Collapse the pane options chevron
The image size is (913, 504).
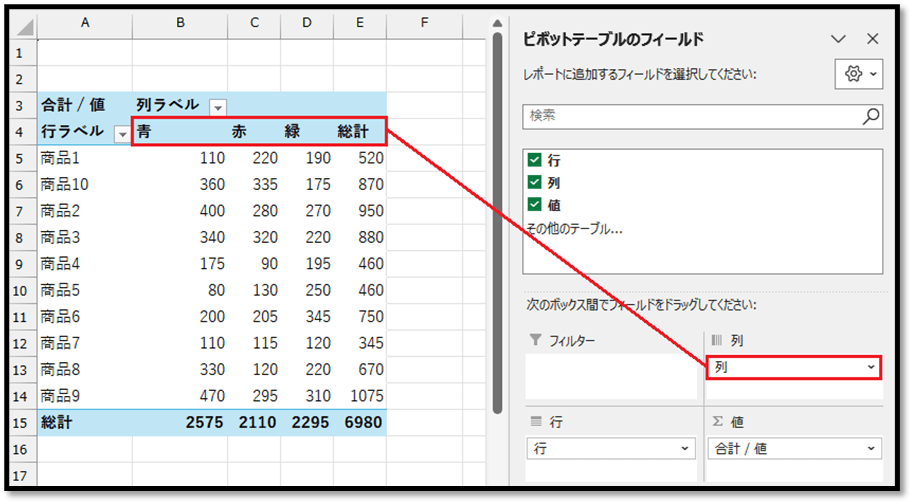[x=839, y=40]
